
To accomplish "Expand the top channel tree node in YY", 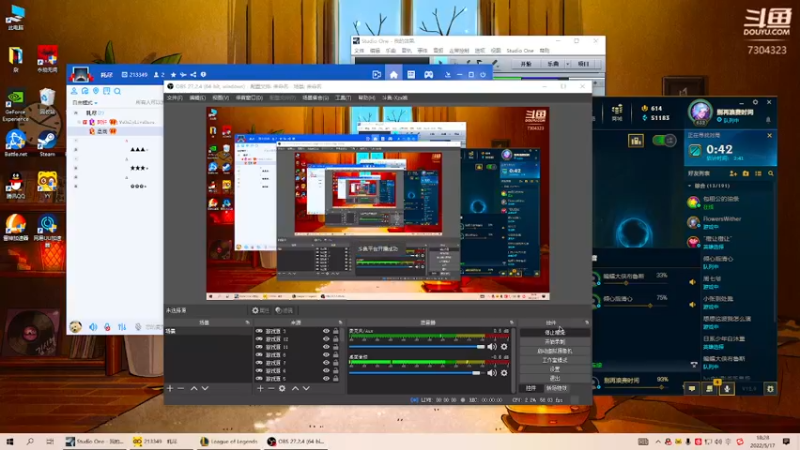I will [x=76, y=113].
